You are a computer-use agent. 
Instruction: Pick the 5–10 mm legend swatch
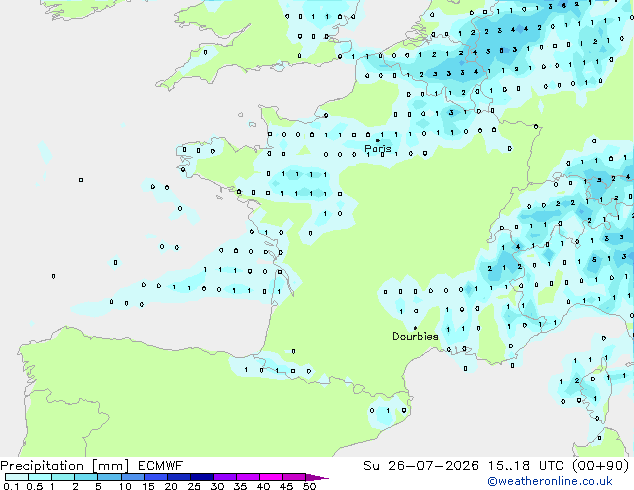tap(109, 477)
